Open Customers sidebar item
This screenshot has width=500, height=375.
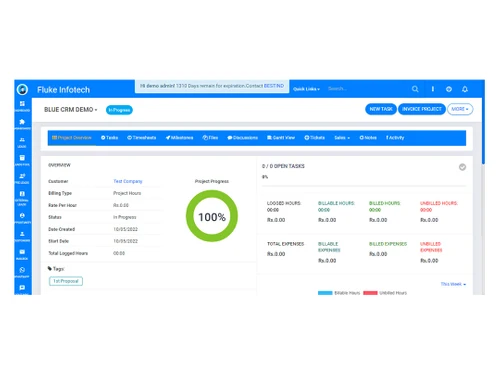[22, 236]
